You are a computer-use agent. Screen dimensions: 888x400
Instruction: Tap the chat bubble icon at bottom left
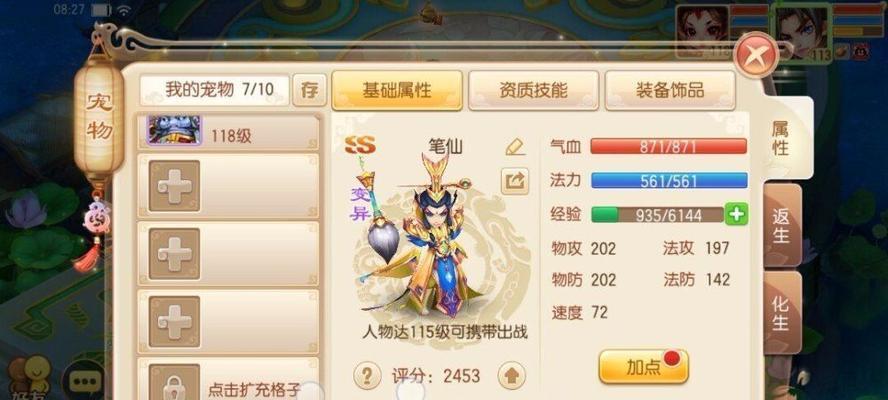[84, 381]
